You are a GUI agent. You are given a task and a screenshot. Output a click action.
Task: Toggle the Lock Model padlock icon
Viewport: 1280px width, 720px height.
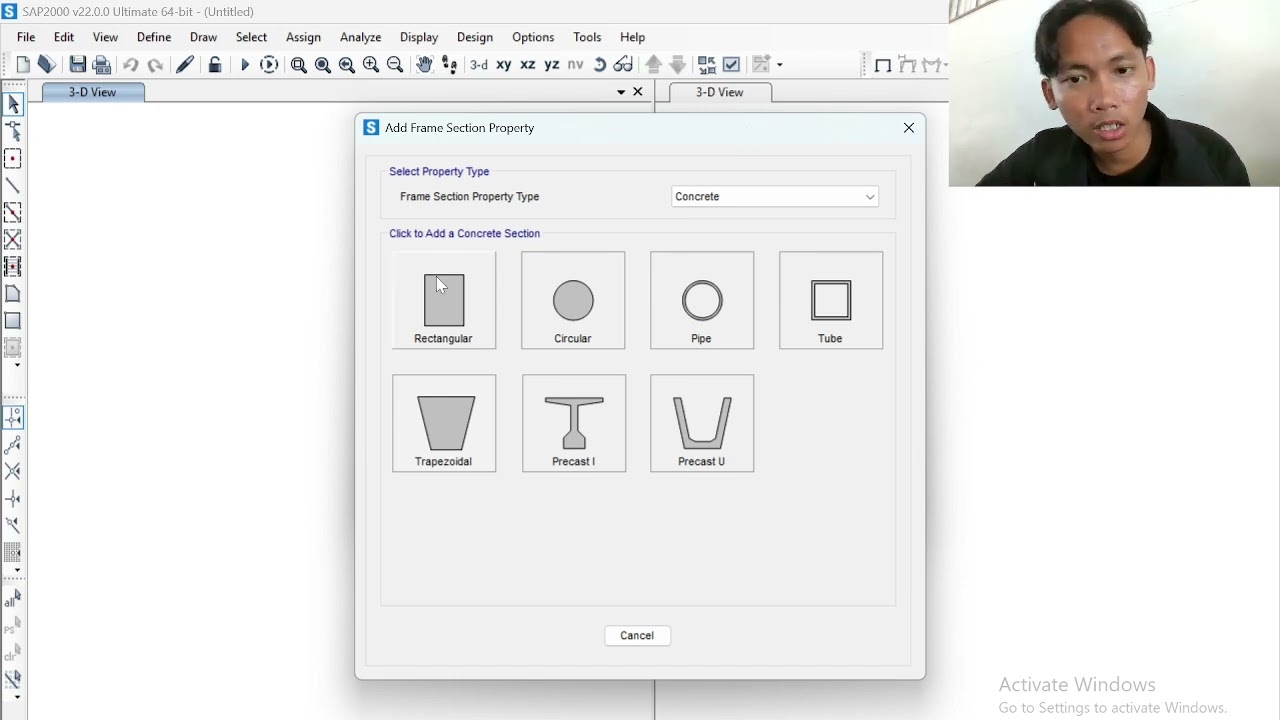click(x=215, y=65)
